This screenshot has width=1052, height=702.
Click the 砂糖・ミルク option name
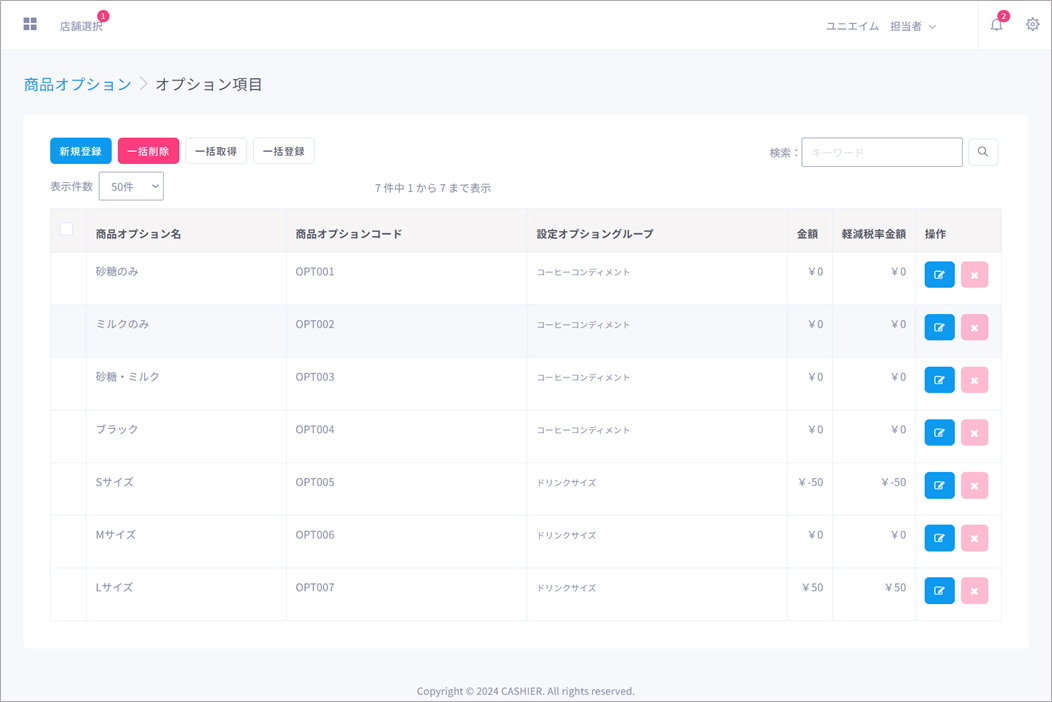tap(127, 377)
